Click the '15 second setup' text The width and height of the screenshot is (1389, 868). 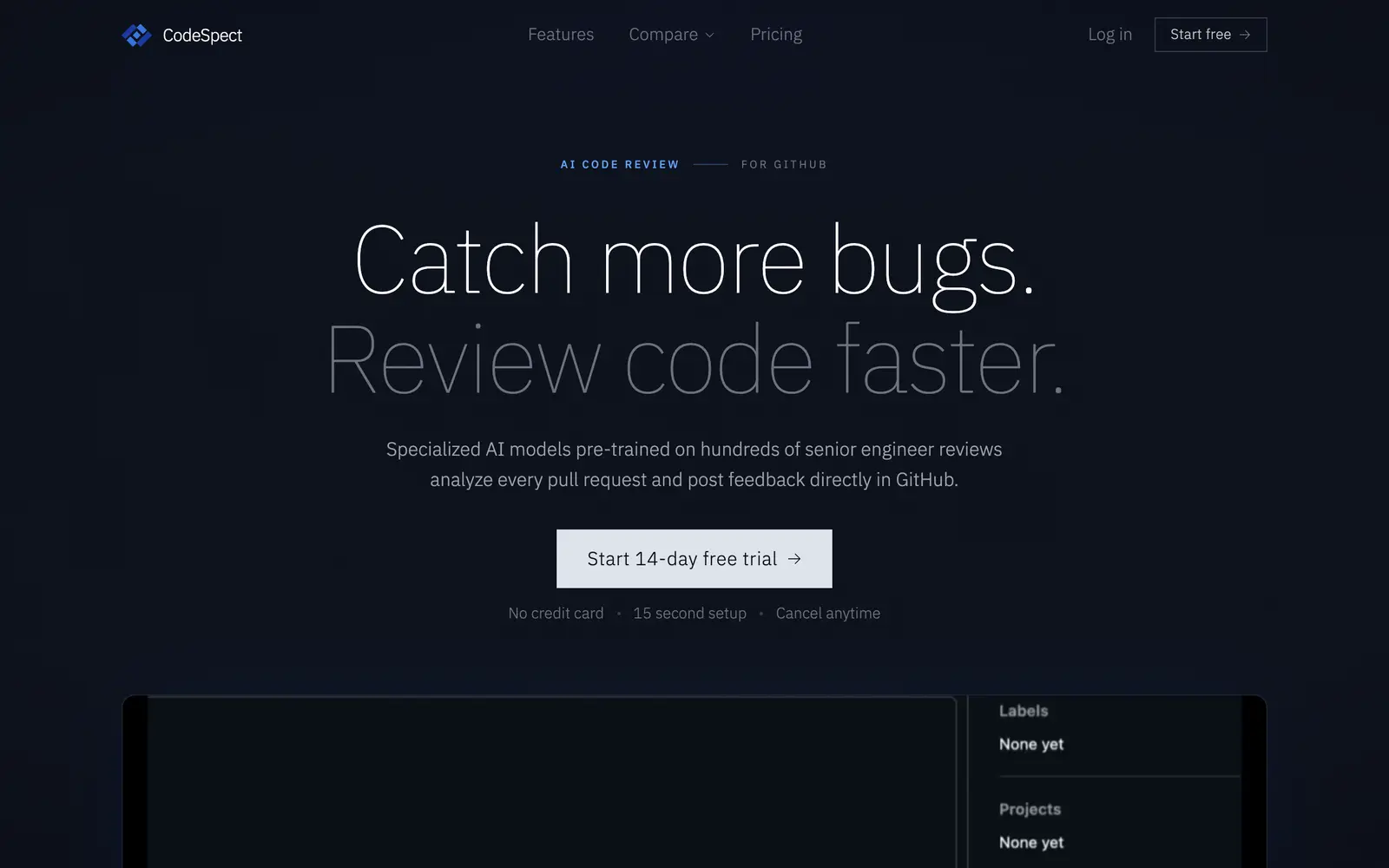pos(689,613)
